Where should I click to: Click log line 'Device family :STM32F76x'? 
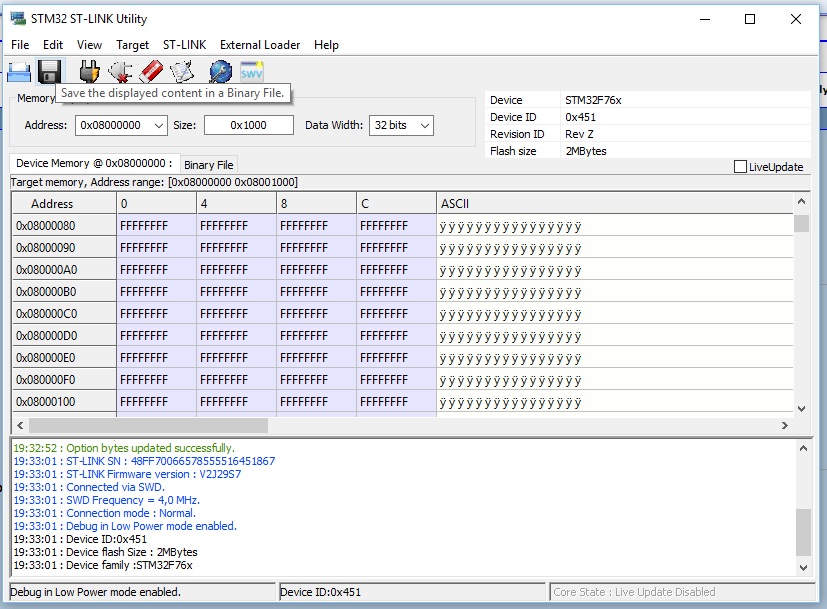pyautogui.click(x=103, y=565)
